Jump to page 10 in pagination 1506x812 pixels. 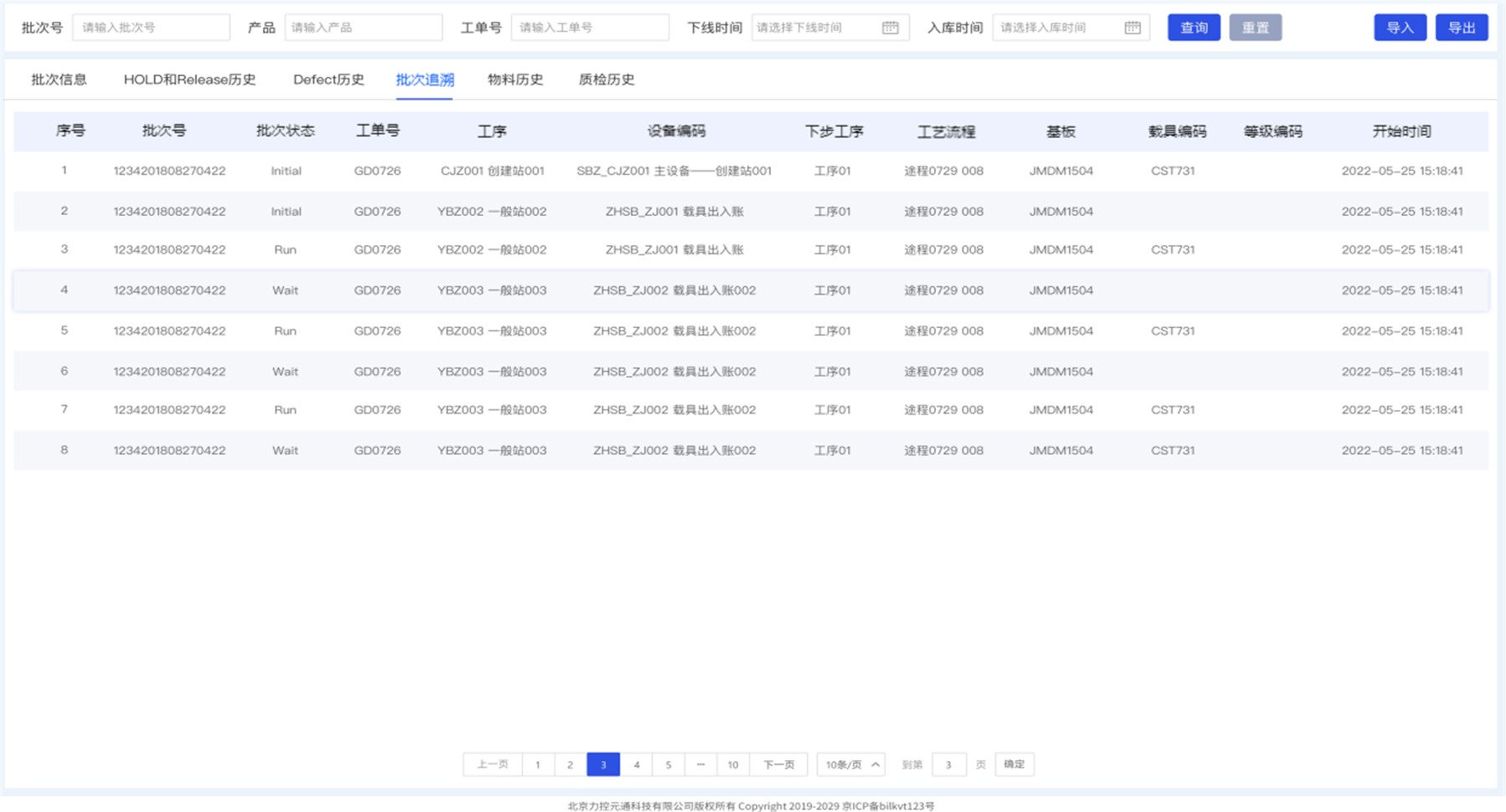click(x=732, y=764)
